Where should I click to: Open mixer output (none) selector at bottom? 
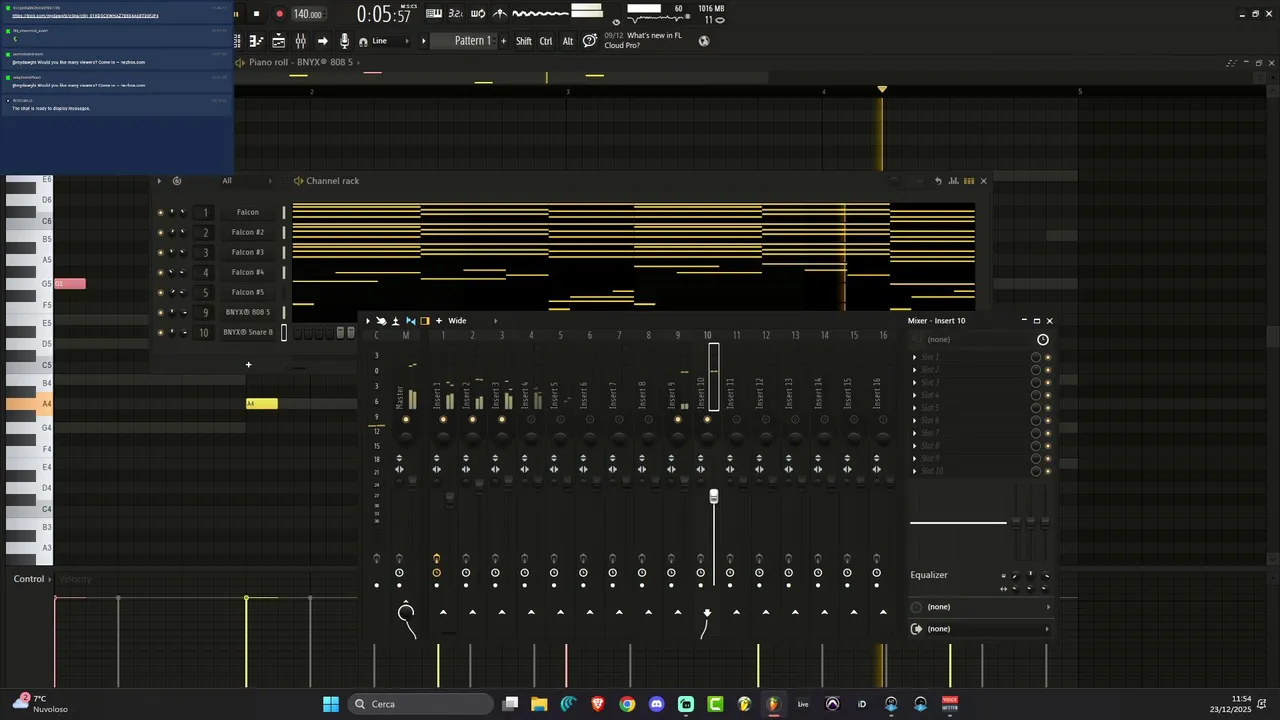[981, 629]
